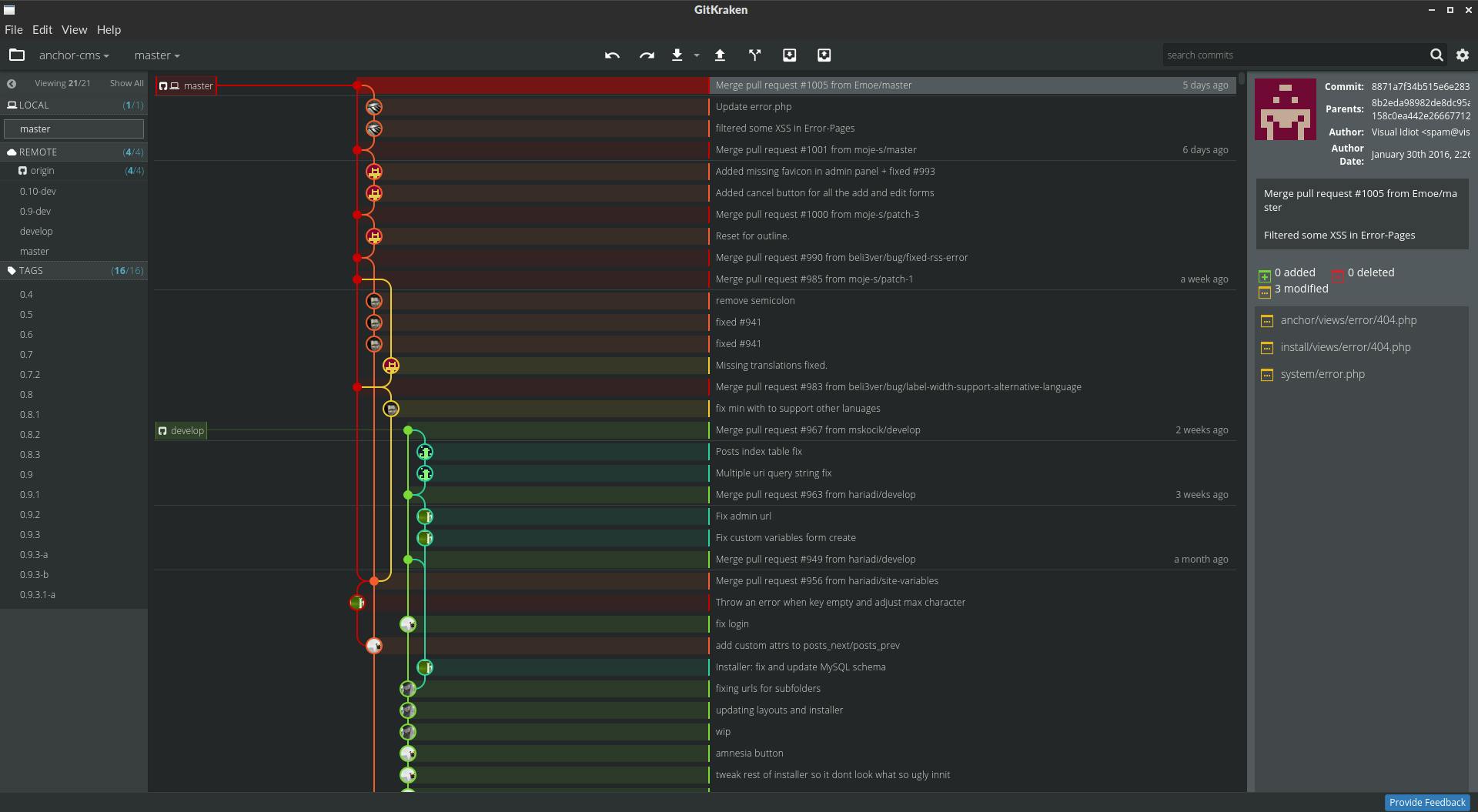Push changes with the upload icon
Screen dimensions: 1478x812
click(x=720, y=55)
